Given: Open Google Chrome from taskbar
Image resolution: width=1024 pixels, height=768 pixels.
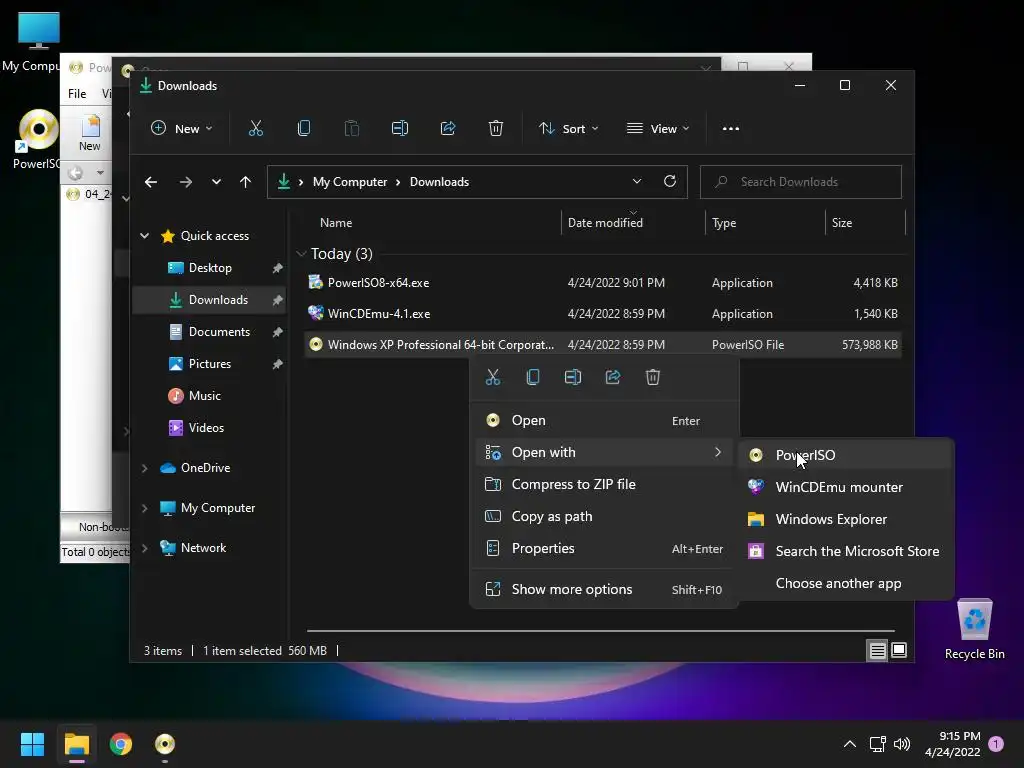Looking at the screenshot, I should [121, 744].
